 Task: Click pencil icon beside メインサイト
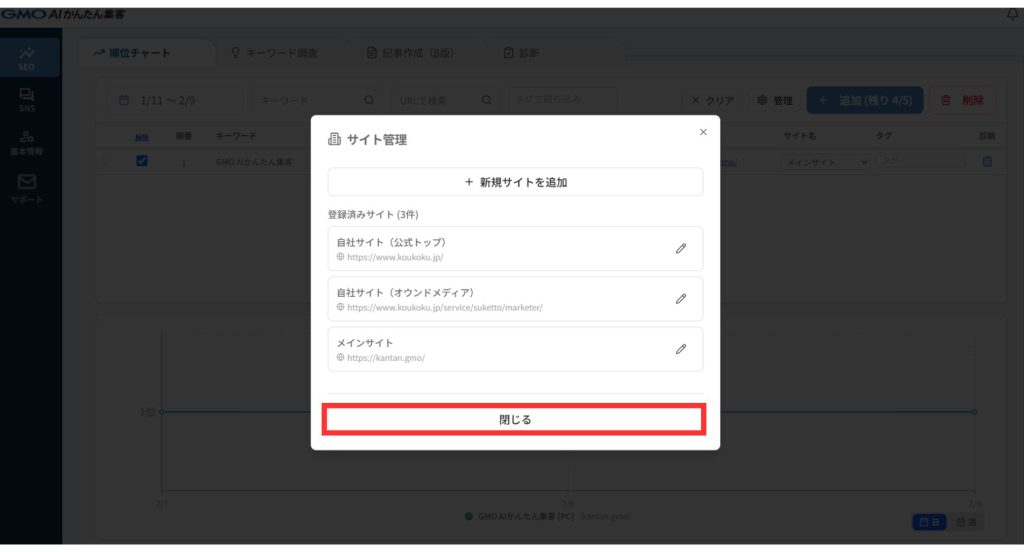click(x=681, y=349)
